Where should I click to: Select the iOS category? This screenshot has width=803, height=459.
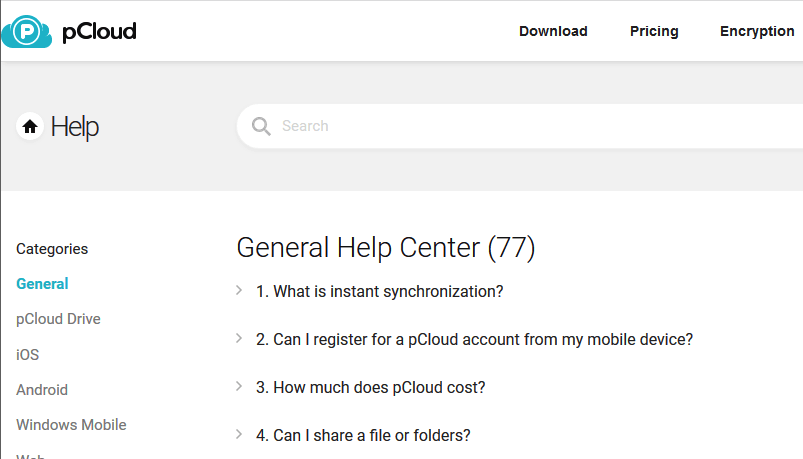28,354
